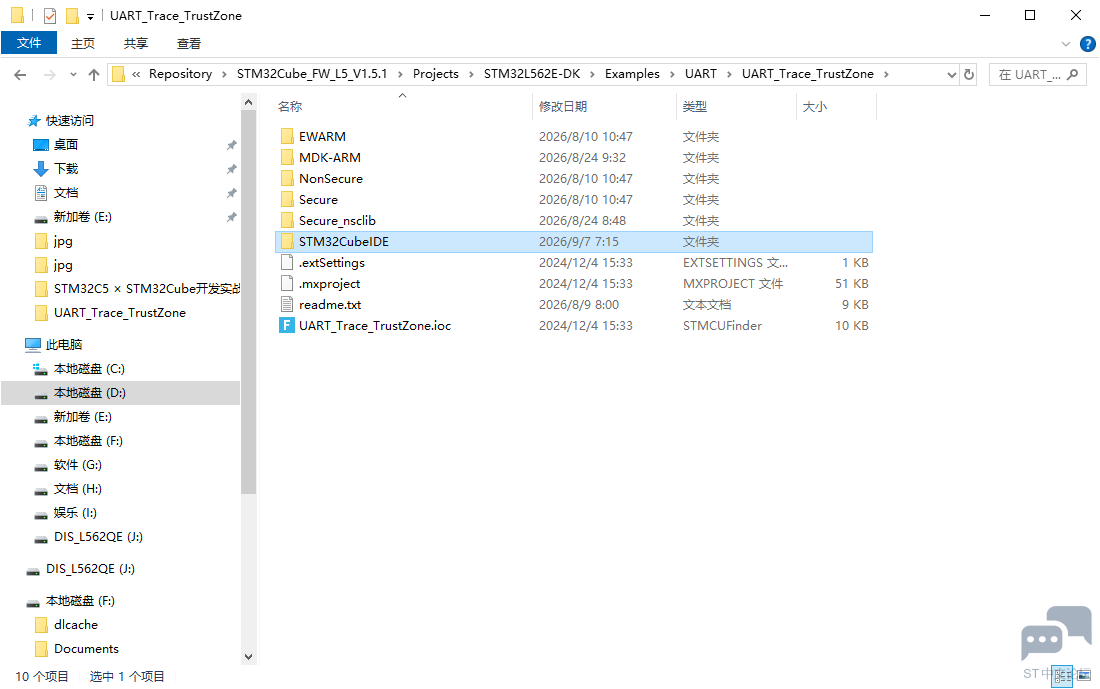
Task: Sort by 名称 column header
Action: 290,107
